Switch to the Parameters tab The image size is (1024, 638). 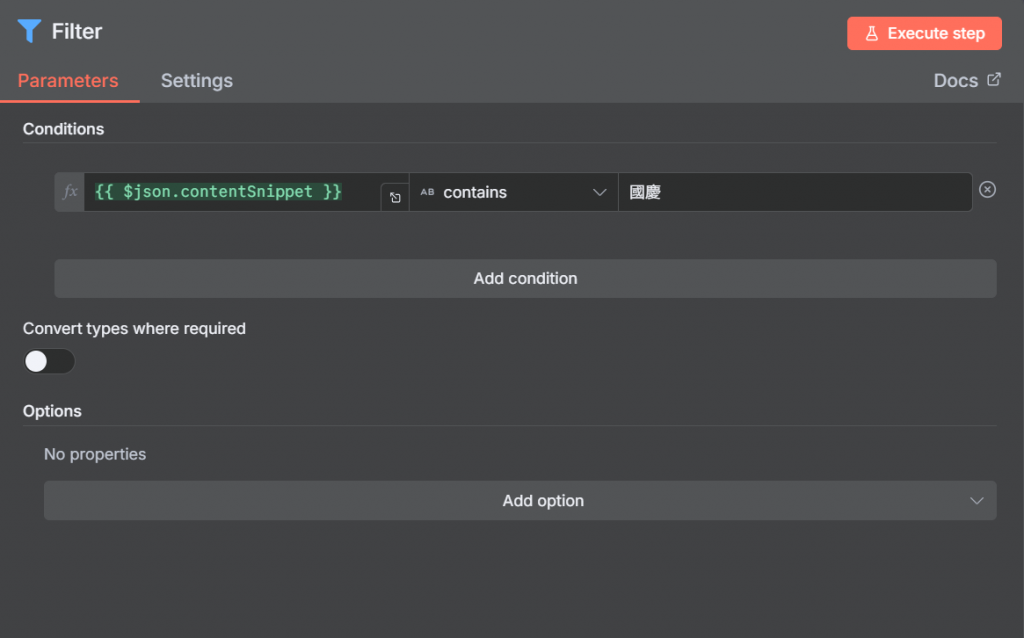(x=68, y=81)
